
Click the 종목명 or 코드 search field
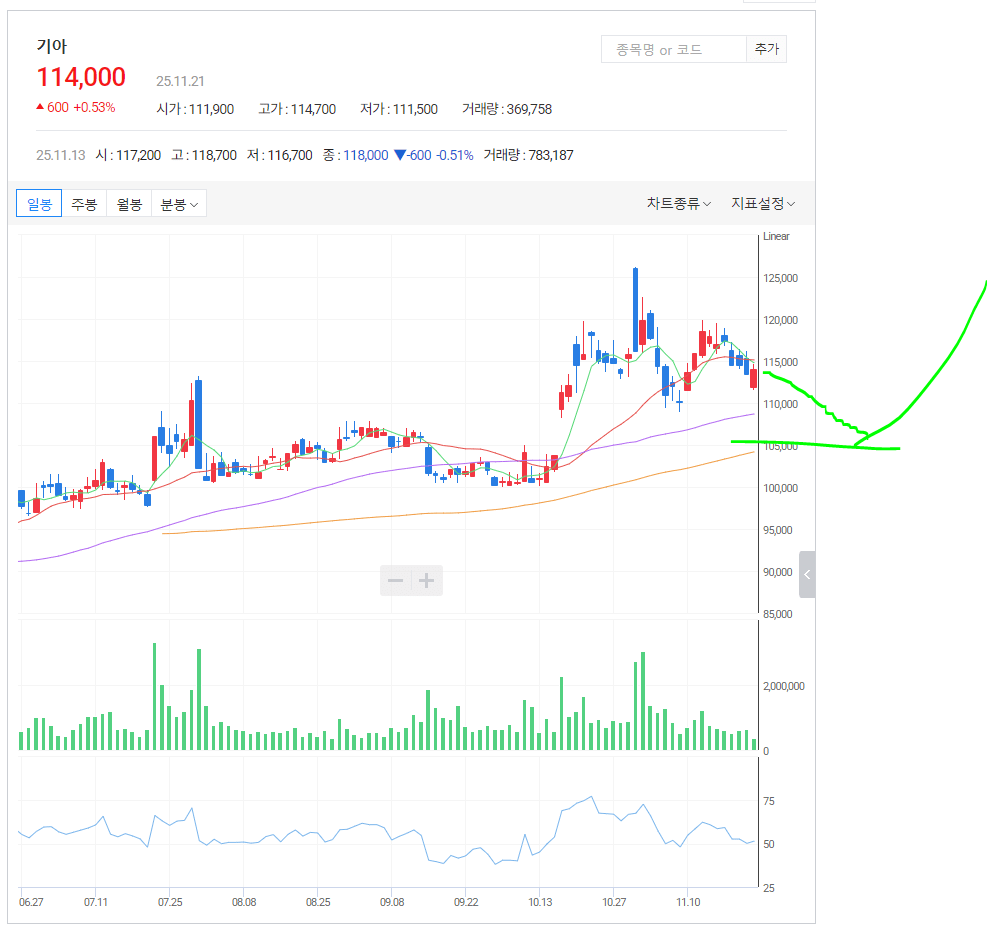tap(674, 49)
